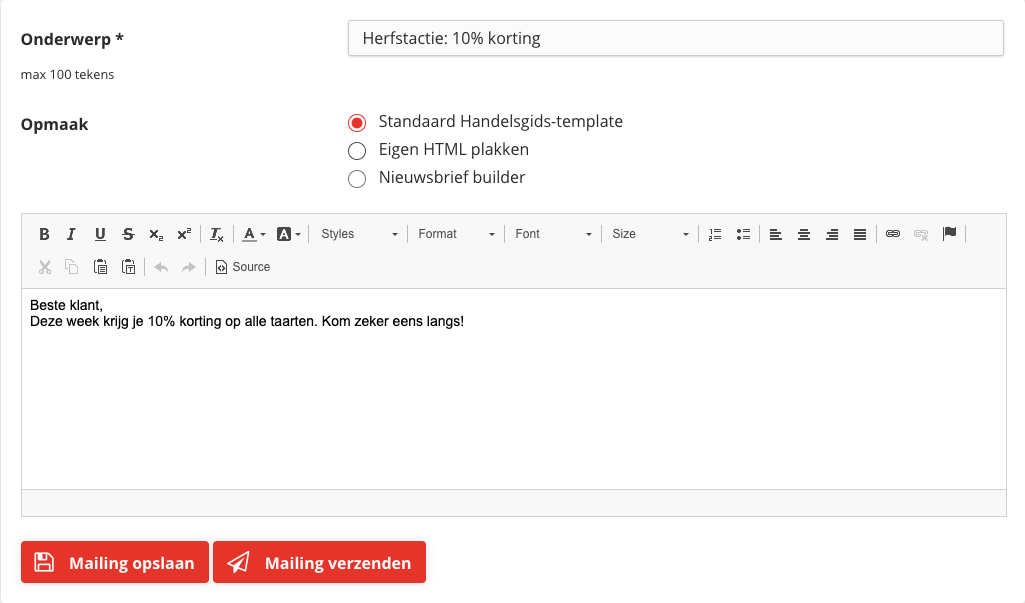Save the mailing with Mailing opslaan

pyautogui.click(x=115, y=562)
